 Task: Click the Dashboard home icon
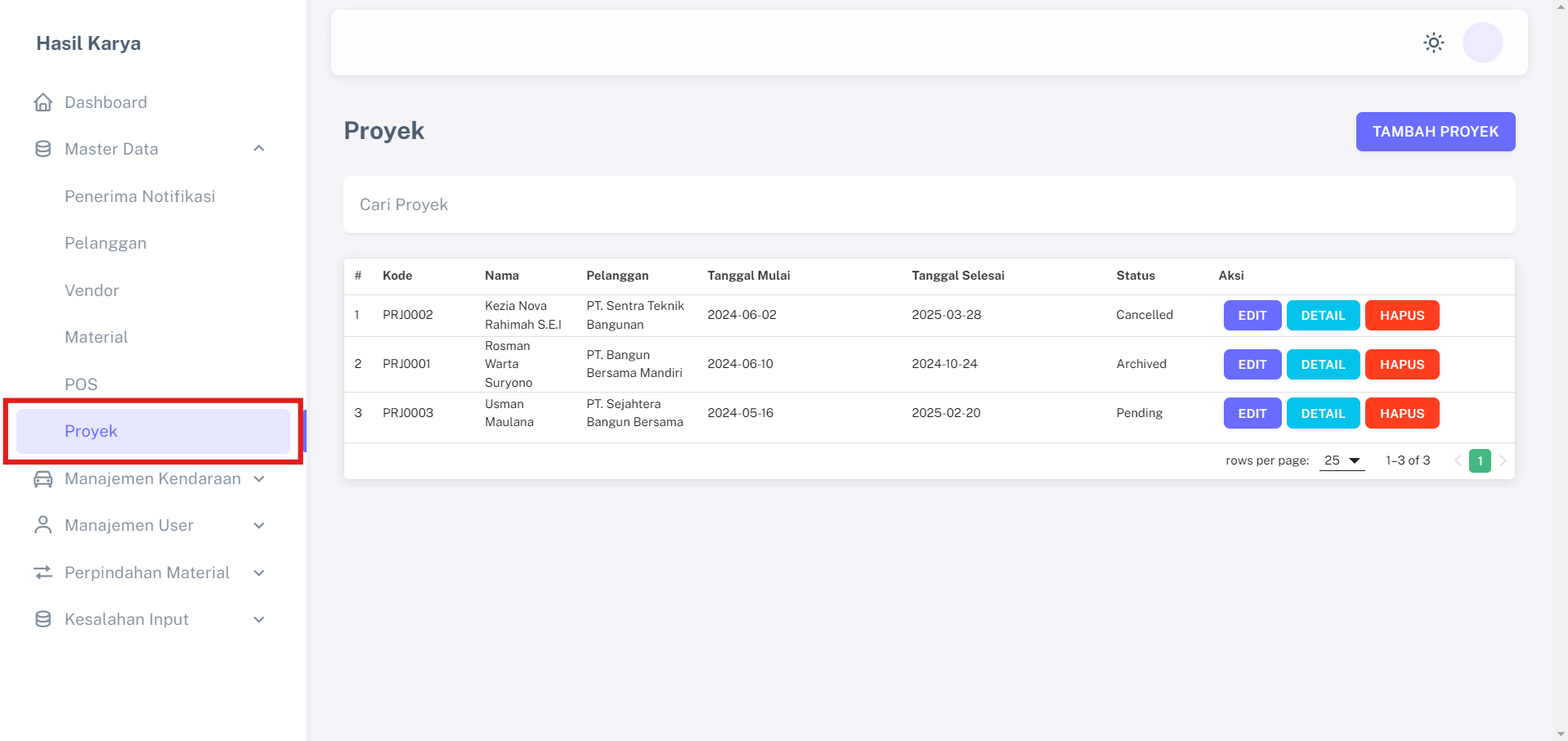pos(43,102)
